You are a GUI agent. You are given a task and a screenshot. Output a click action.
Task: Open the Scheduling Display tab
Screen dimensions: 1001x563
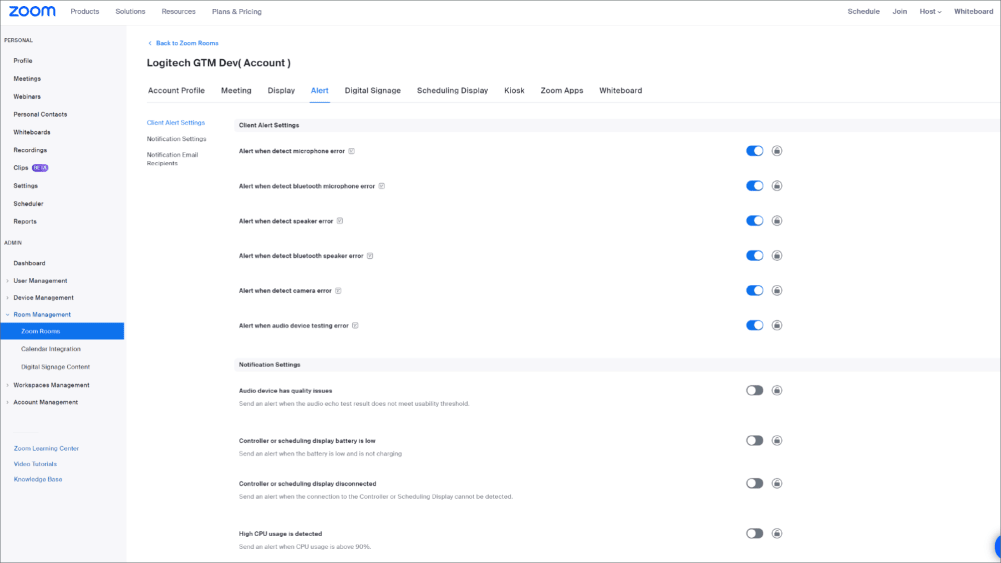452,91
